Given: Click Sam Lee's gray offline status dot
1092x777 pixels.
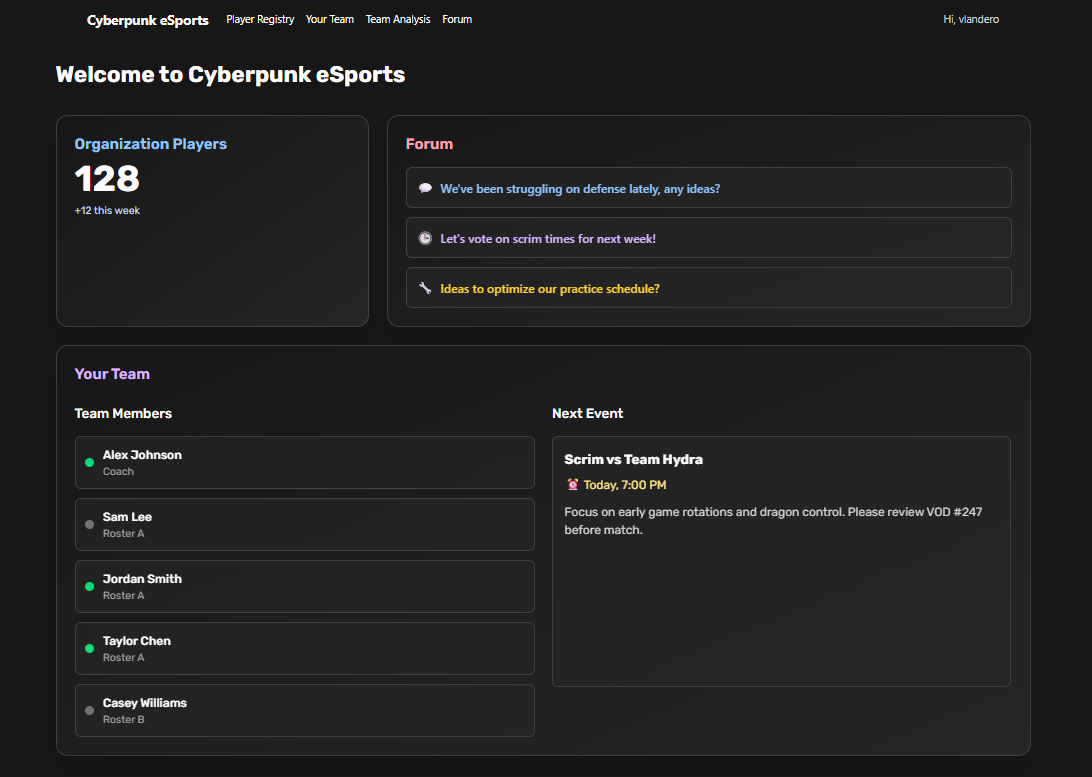Looking at the screenshot, I should coord(90,525).
